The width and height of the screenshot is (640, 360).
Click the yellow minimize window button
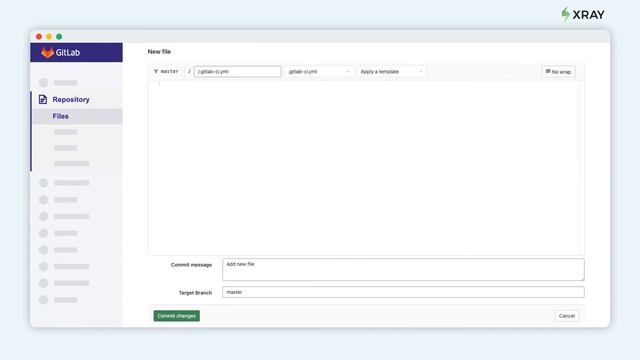point(49,37)
